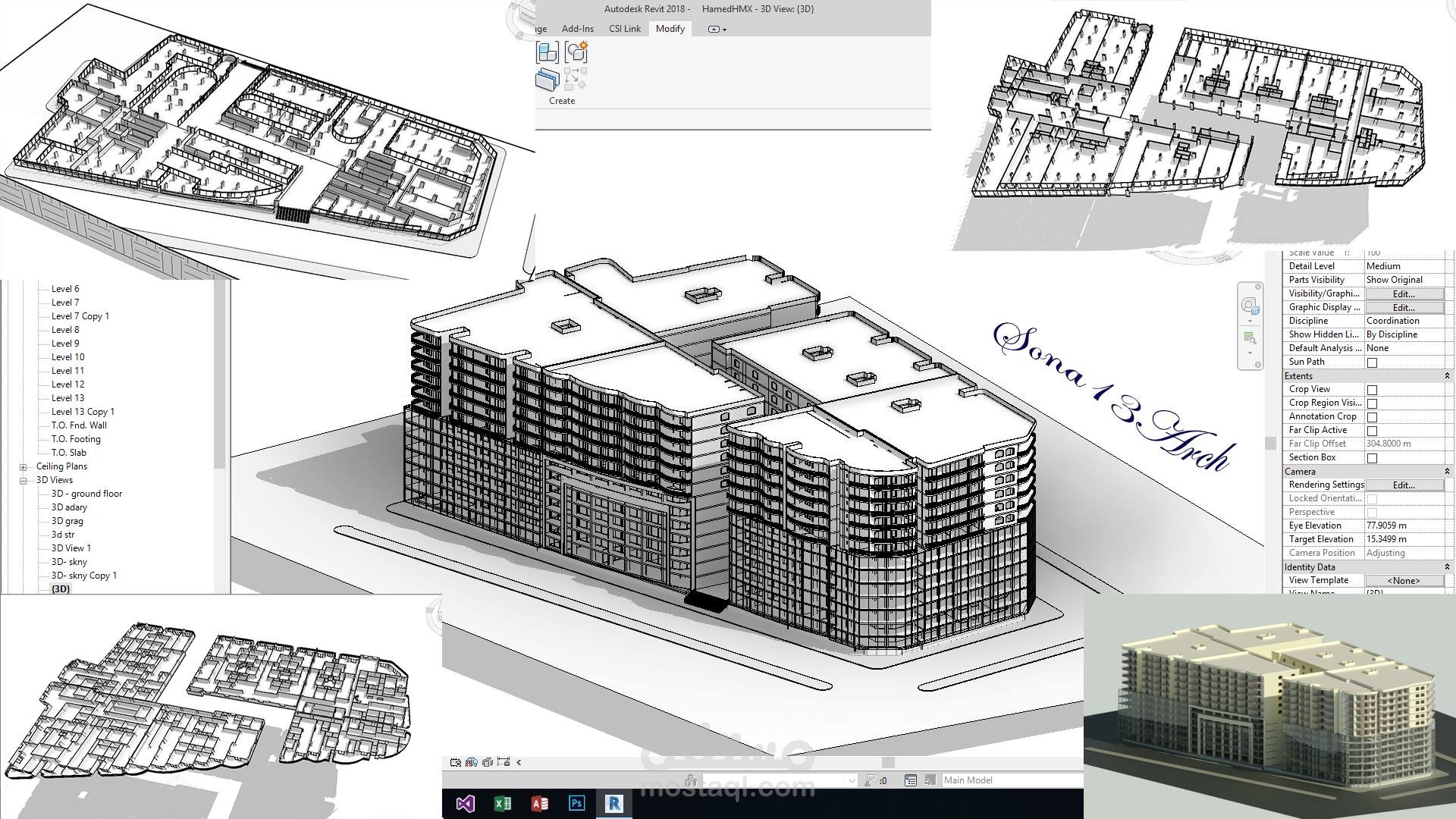The width and height of the screenshot is (1456, 819).
Task: Launch Excel from the taskbar
Action: (x=502, y=803)
